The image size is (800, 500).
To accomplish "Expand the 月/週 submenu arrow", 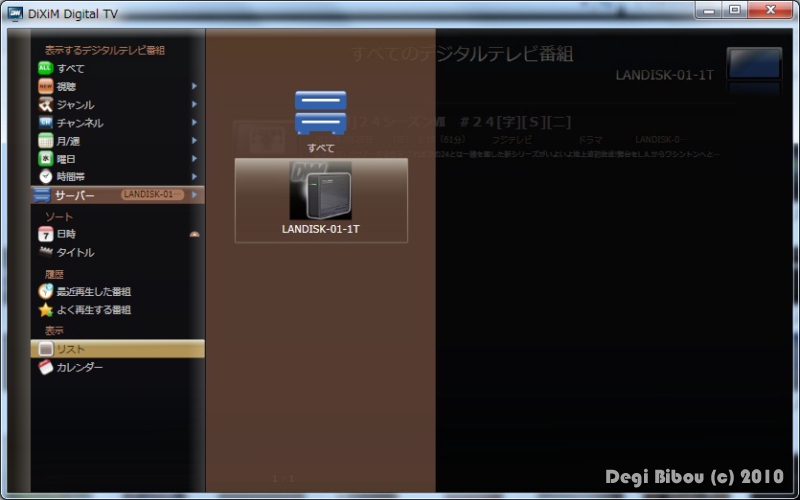I will click(x=194, y=140).
